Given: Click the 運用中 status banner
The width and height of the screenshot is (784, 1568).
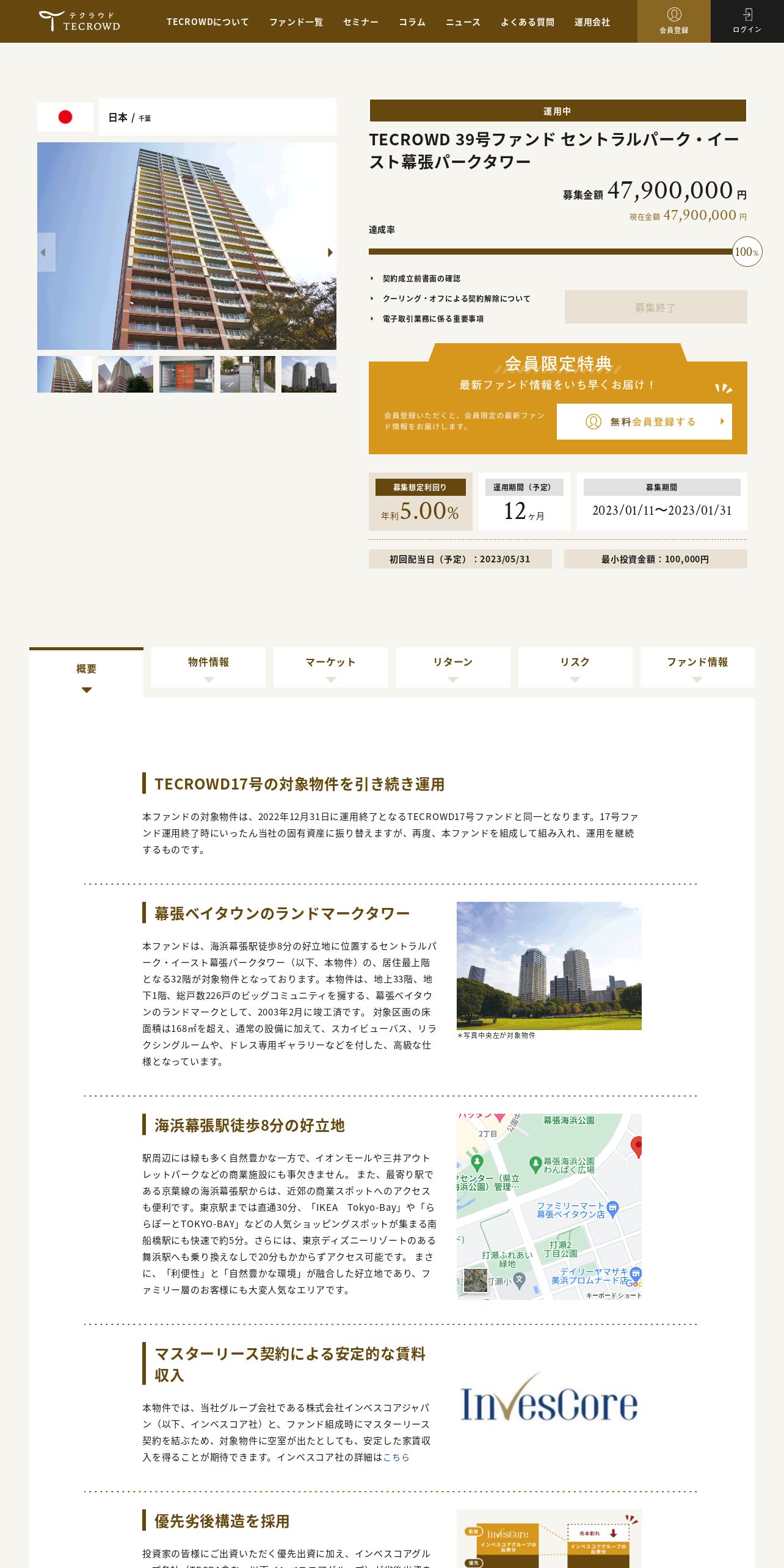Looking at the screenshot, I should point(557,111).
